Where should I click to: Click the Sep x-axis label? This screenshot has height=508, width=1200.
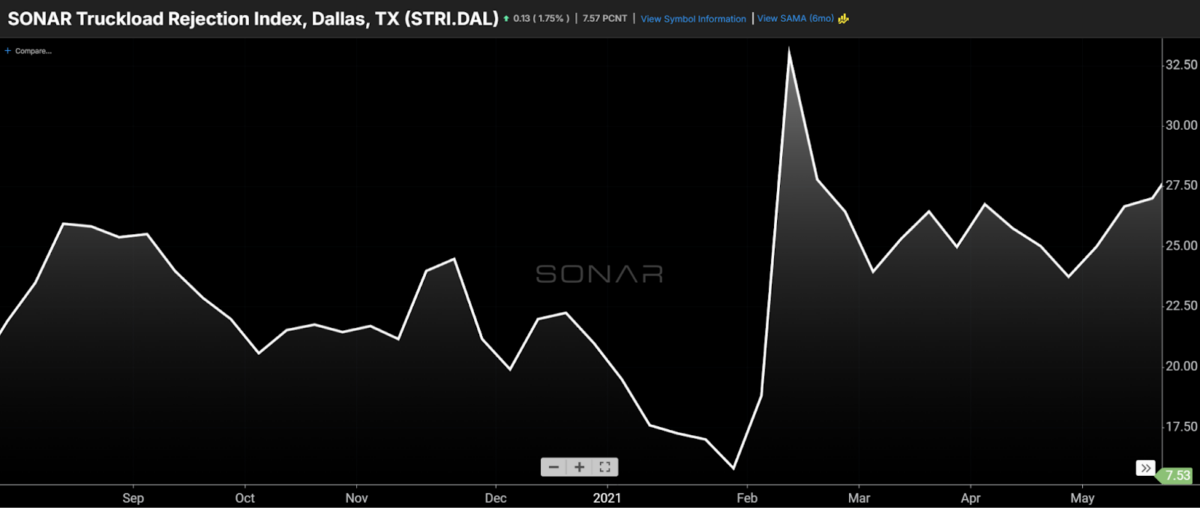(x=133, y=497)
